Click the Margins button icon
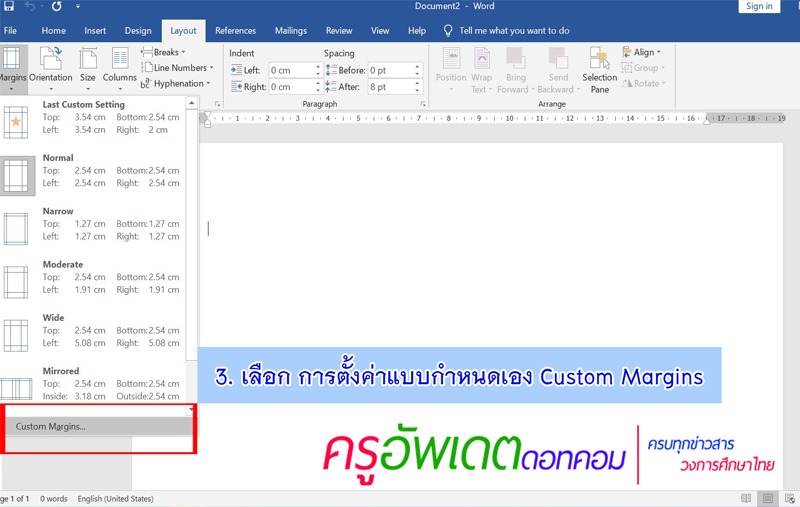Screen dimensions: 800x507 [x=11, y=58]
